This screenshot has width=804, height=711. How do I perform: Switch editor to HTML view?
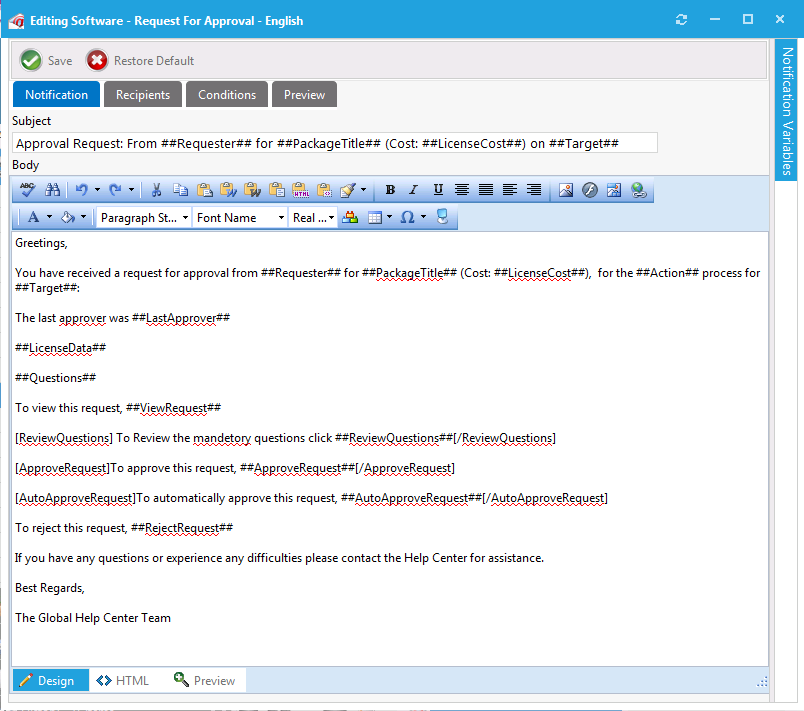(x=123, y=681)
